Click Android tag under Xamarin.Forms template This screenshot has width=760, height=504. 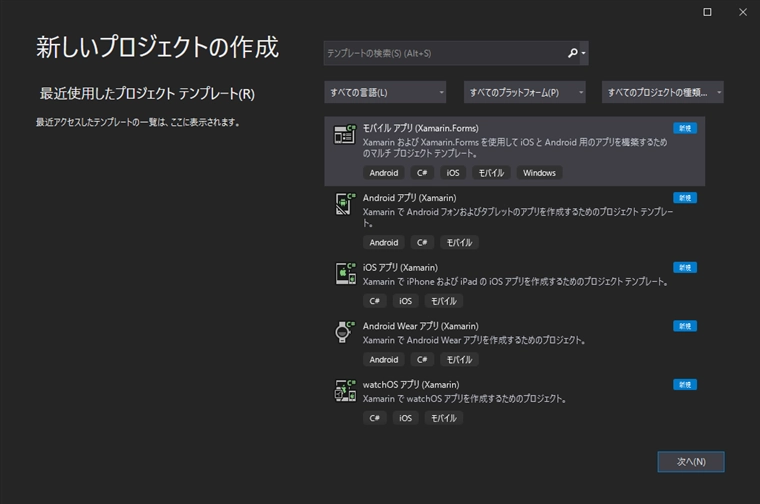pyautogui.click(x=383, y=173)
